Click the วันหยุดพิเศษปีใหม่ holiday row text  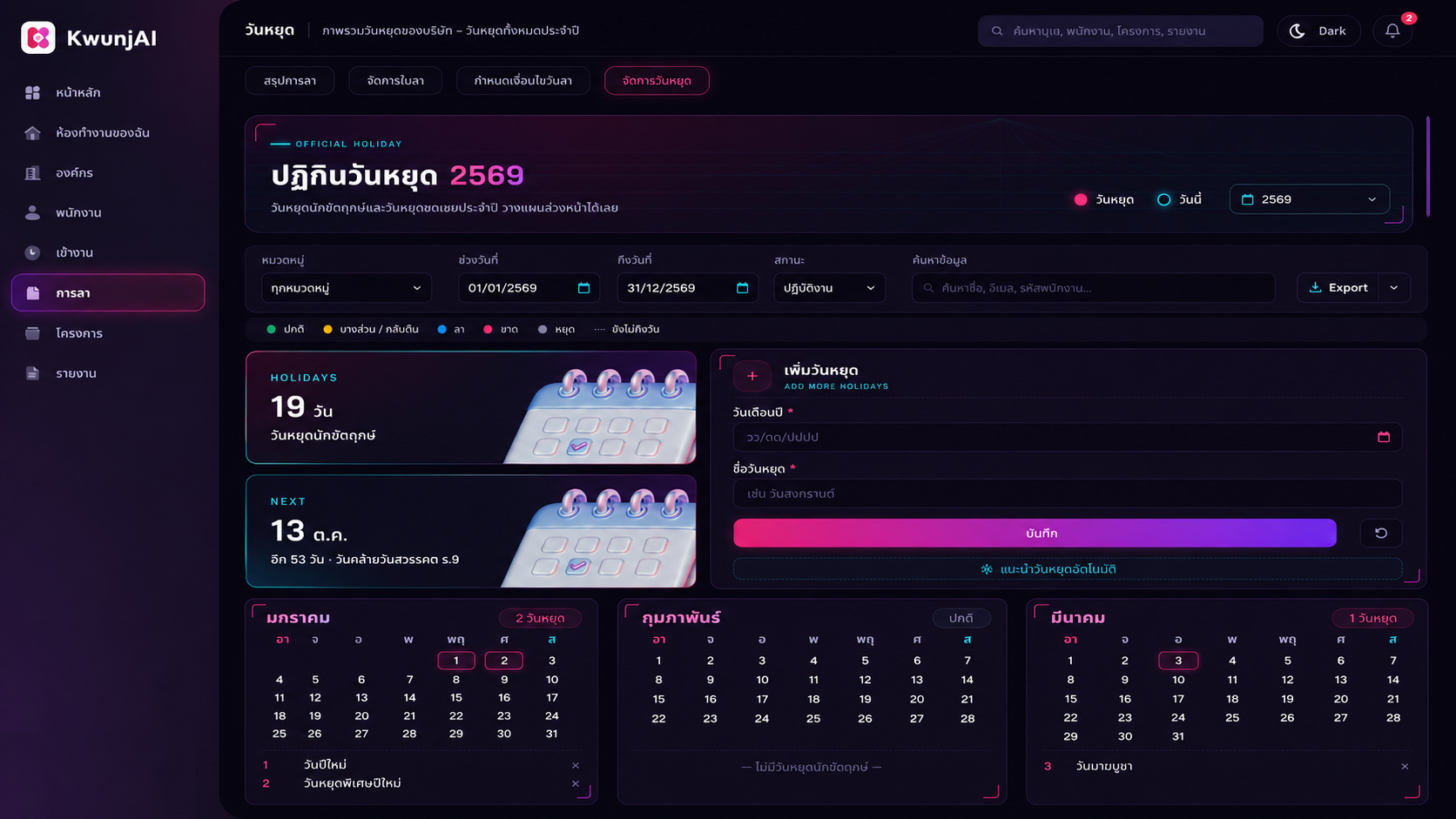tap(352, 783)
